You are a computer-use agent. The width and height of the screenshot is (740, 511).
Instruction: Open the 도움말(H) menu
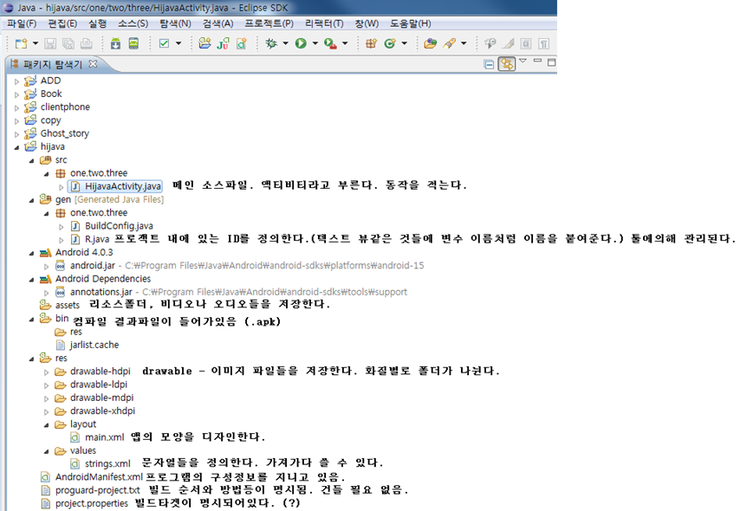(410, 24)
